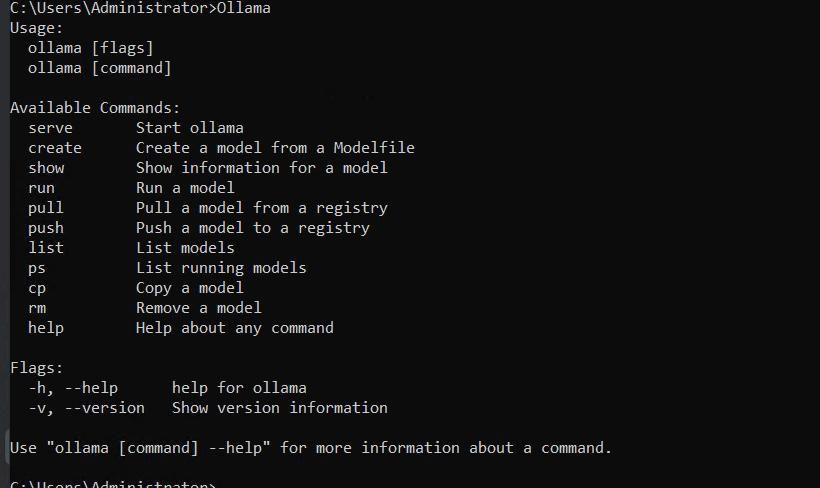Click the 'rm' command entry
The height and width of the screenshot is (488, 820).
tap(37, 308)
